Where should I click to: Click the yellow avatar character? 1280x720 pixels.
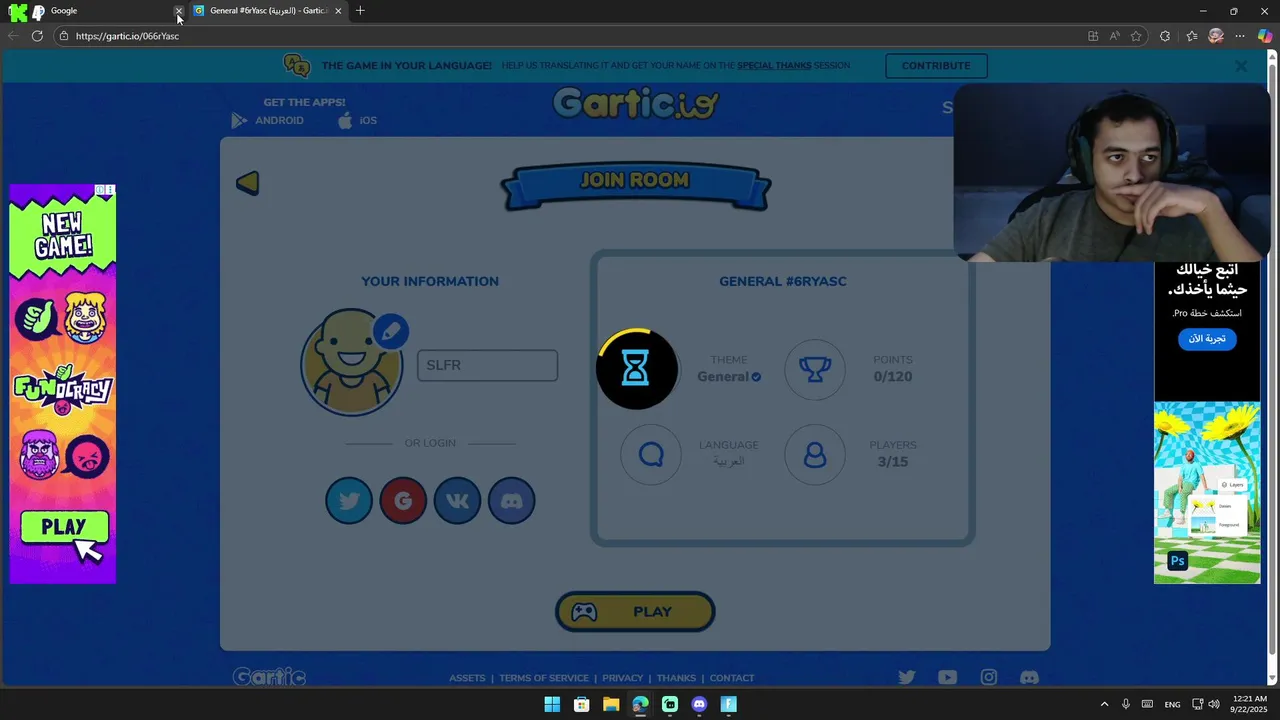pyautogui.click(x=351, y=362)
